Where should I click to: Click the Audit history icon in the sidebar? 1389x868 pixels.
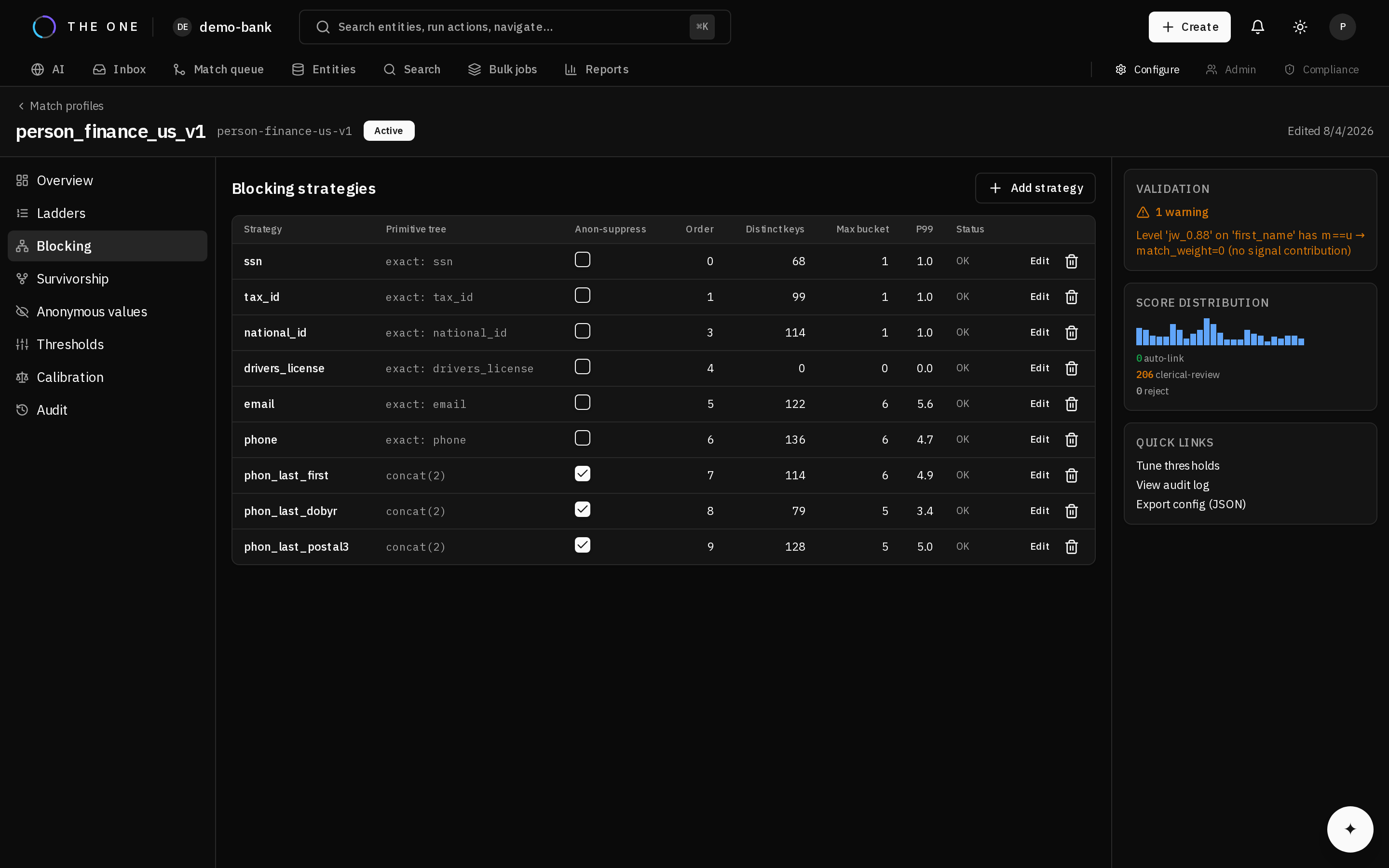22,410
